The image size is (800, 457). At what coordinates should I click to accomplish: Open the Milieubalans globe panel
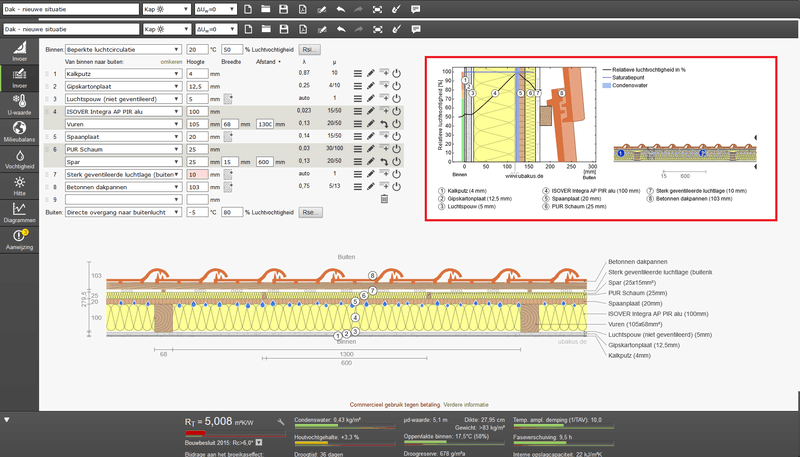tap(18, 131)
